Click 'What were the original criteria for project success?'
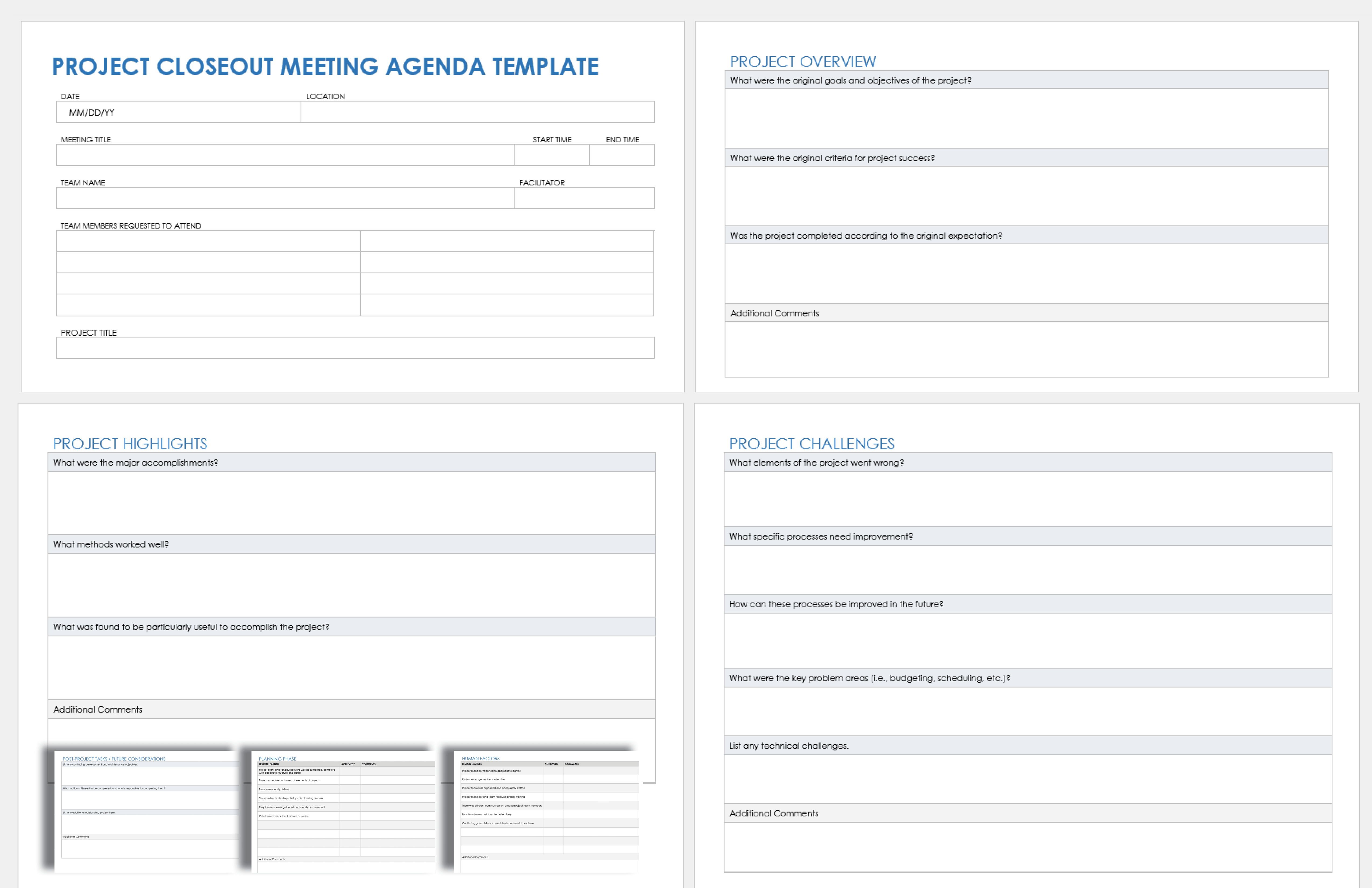This screenshot has width=1372, height=888. (1026, 158)
